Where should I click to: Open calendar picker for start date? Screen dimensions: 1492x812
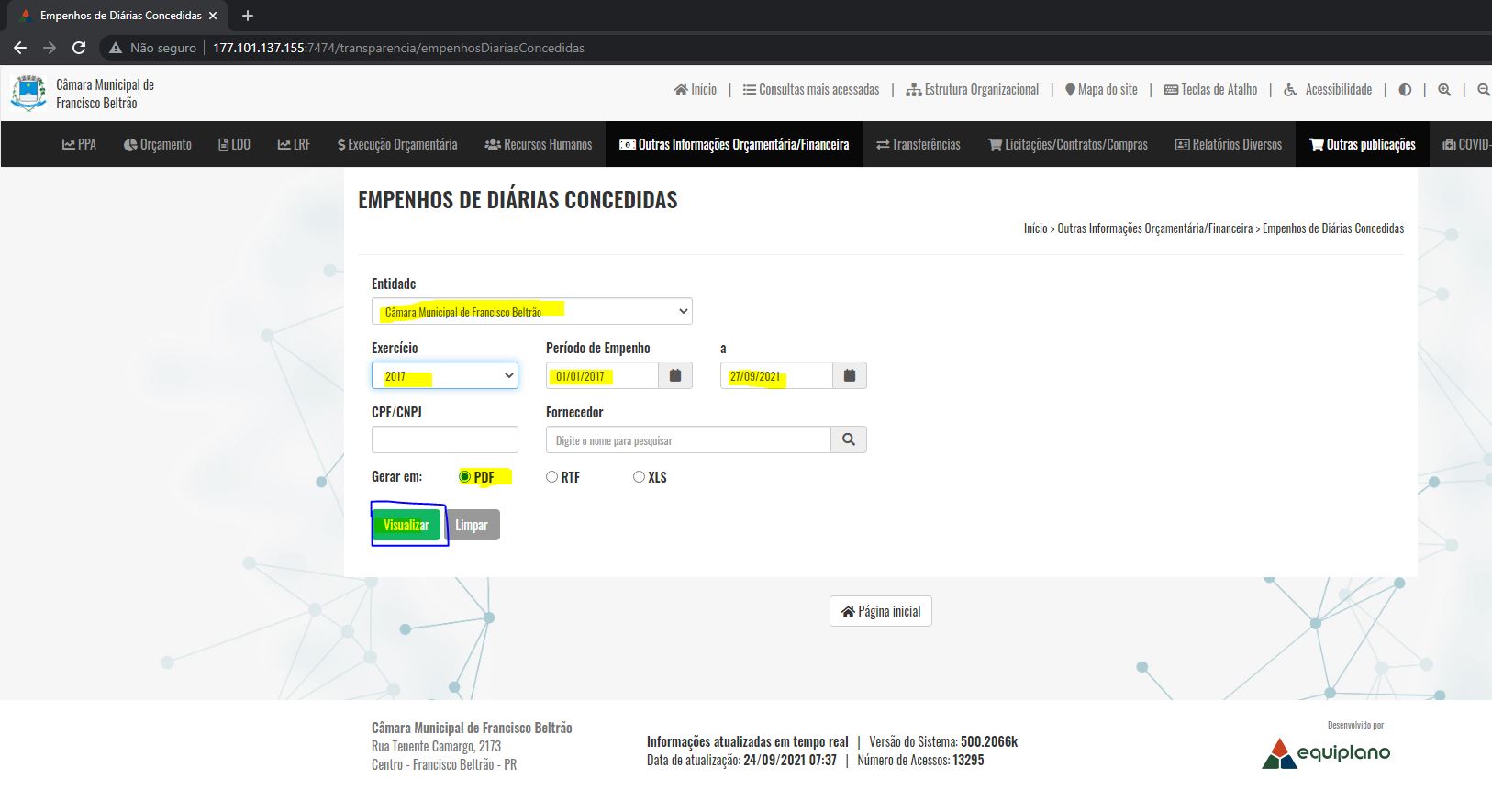click(x=675, y=375)
